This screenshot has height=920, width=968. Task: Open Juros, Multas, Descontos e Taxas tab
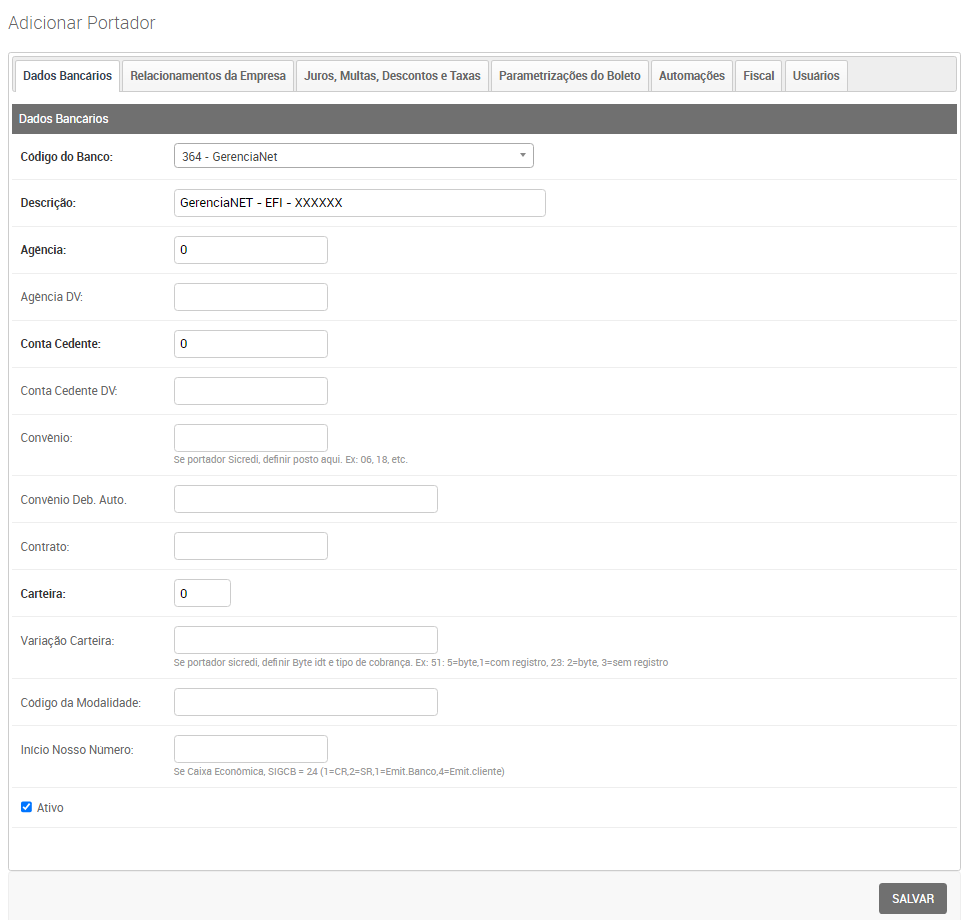click(x=392, y=76)
